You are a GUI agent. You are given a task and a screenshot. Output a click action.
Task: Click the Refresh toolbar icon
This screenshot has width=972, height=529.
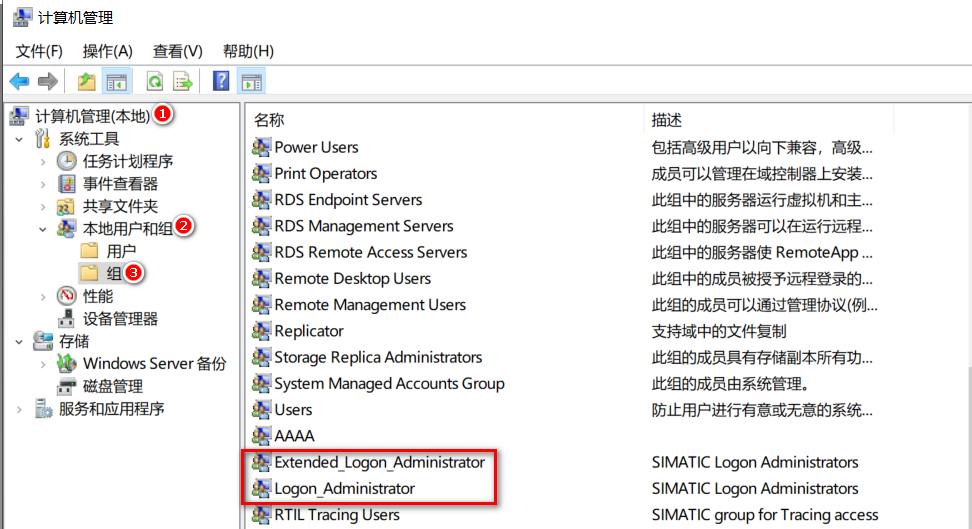155,82
